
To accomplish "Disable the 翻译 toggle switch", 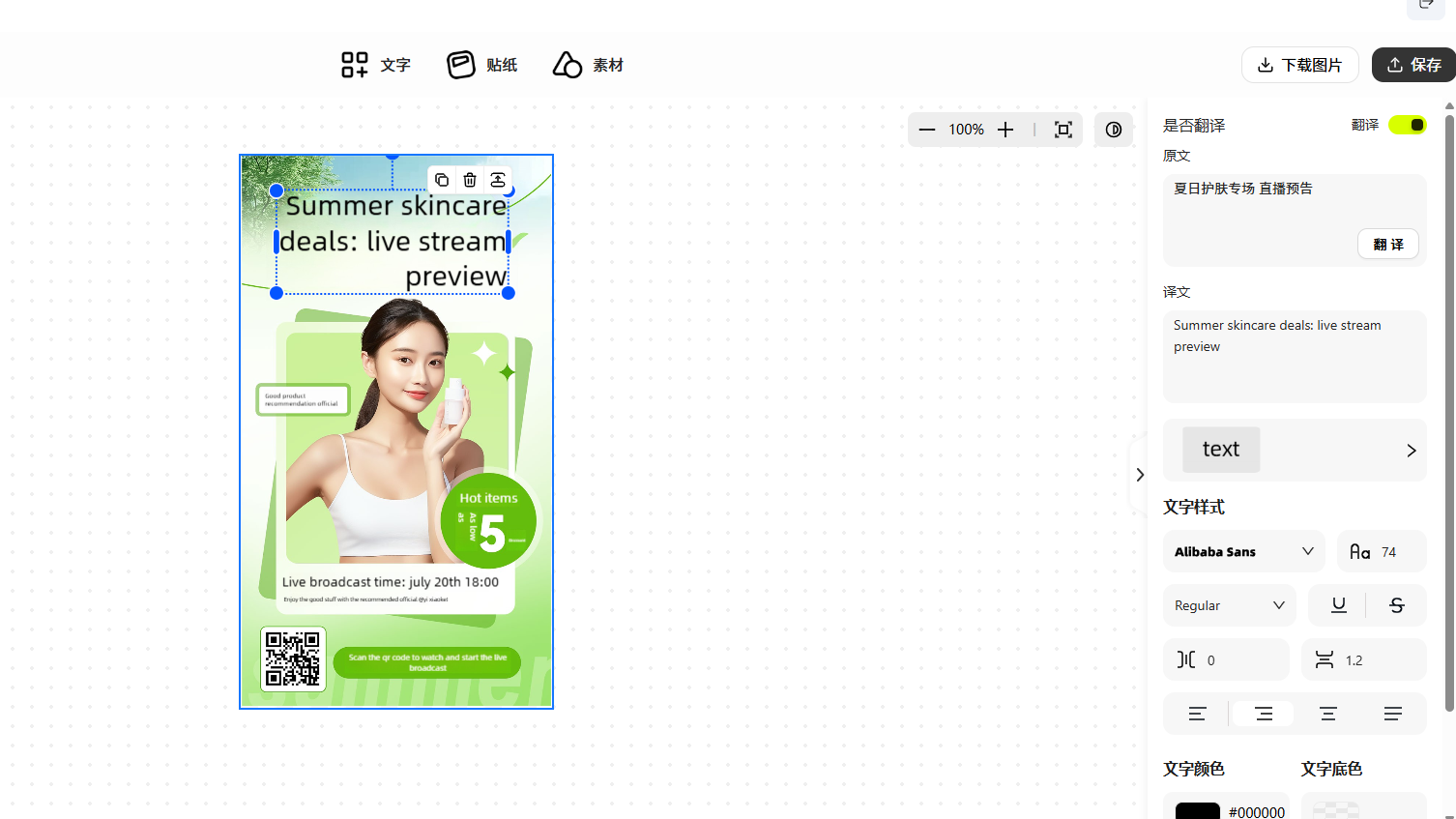I will pos(1407,125).
